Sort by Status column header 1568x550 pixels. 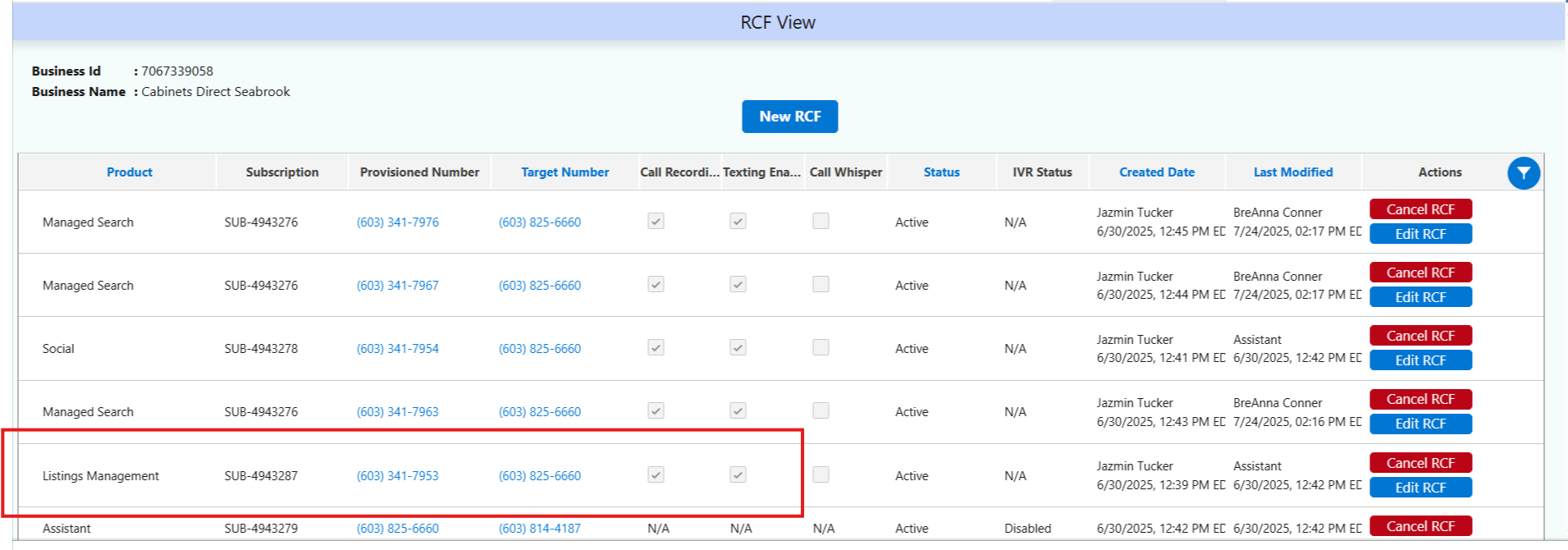point(941,172)
